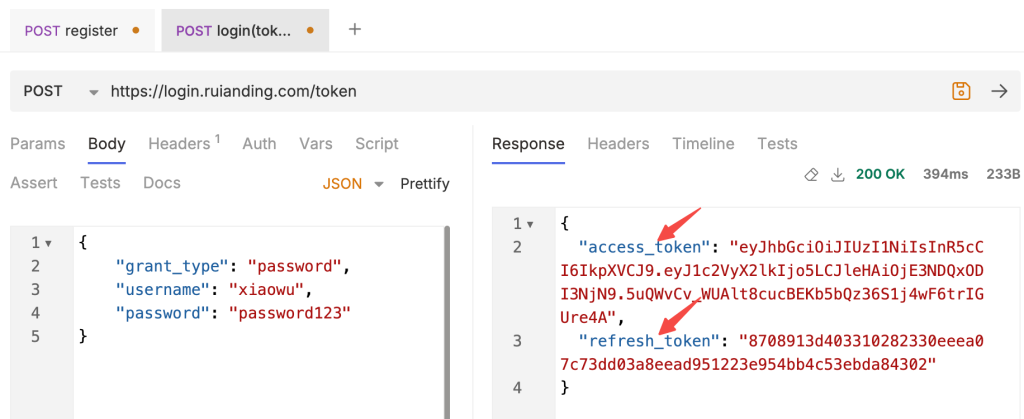
Task: Send the request with the arrow icon
Action: coord(999,91)
